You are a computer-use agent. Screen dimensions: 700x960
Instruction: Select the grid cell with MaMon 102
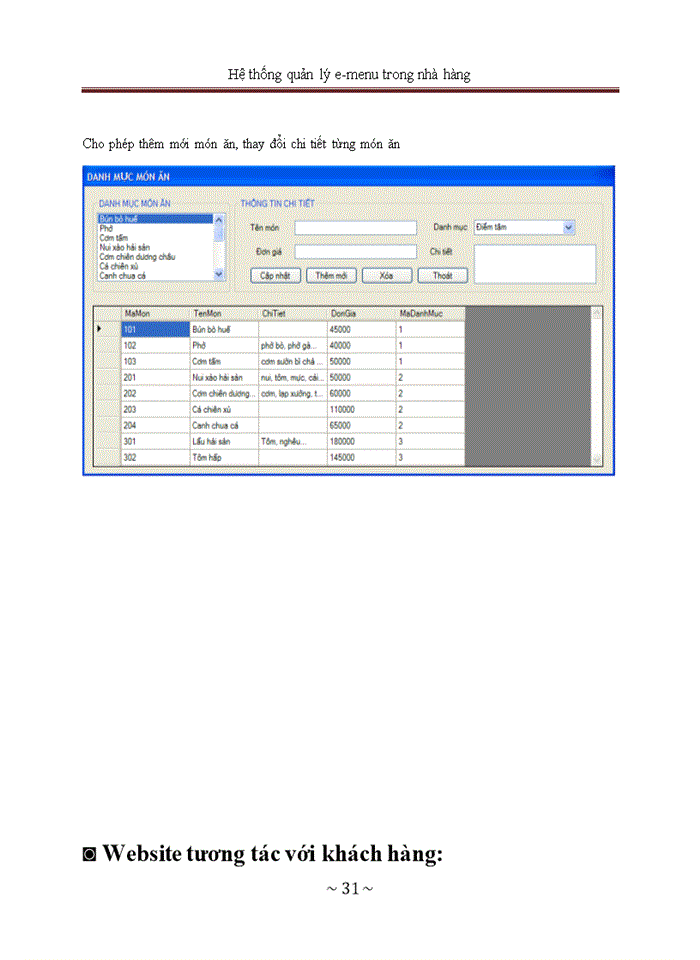[x=156, y=345]
